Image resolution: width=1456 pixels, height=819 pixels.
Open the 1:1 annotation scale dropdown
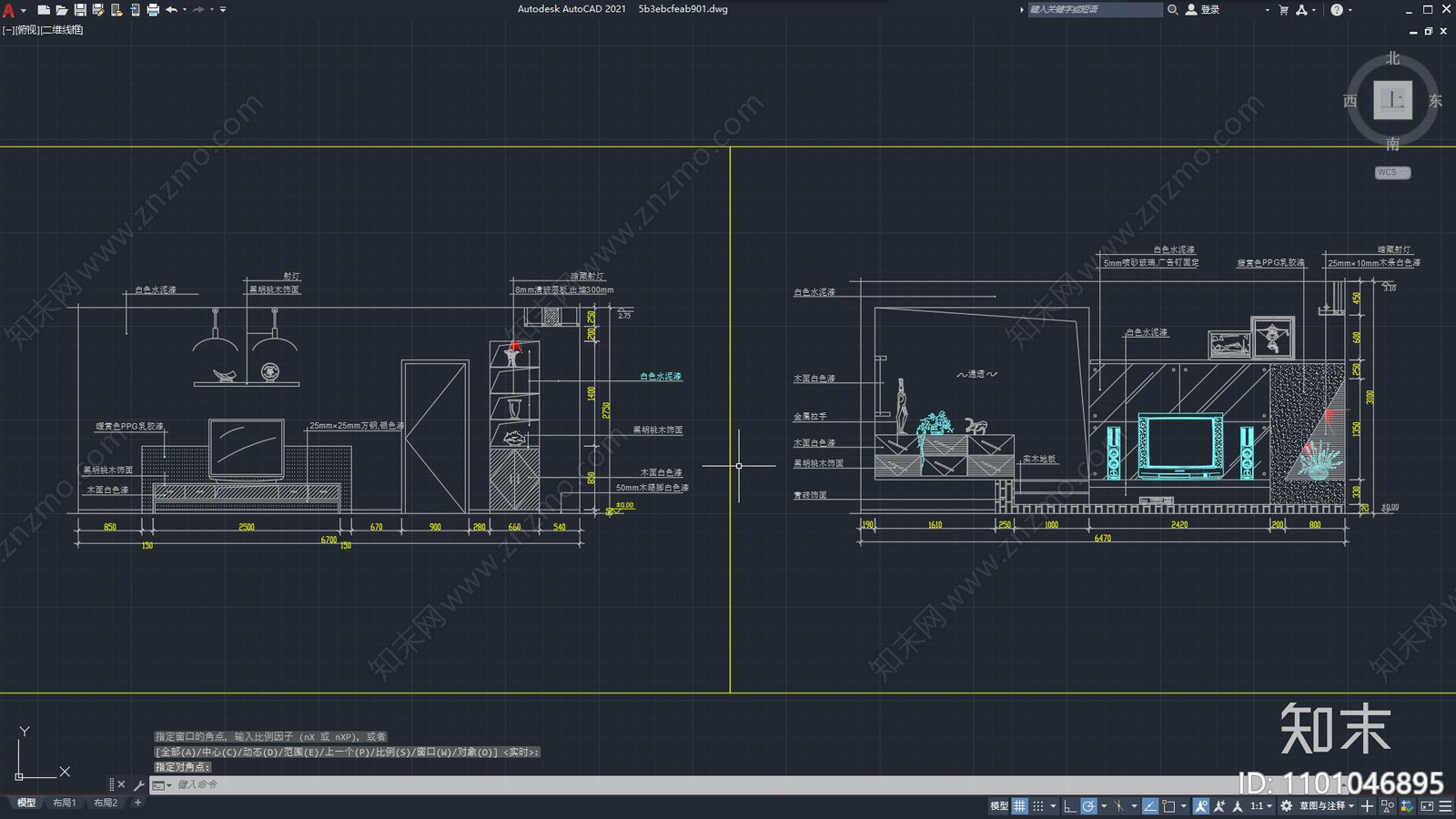pyautogui.click(x=1261, y=805)
